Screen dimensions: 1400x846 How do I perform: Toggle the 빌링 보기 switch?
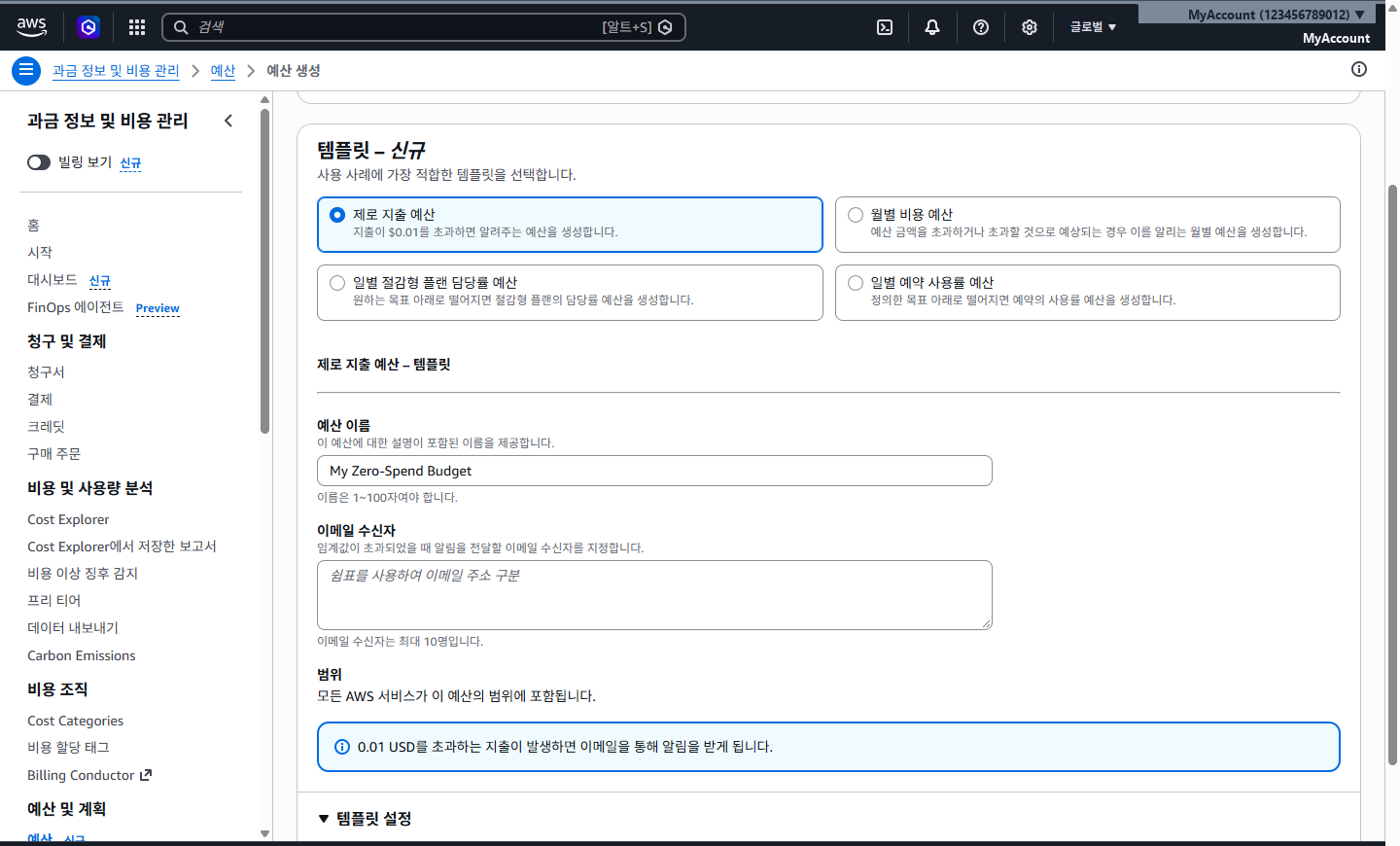tap(39, 162)
